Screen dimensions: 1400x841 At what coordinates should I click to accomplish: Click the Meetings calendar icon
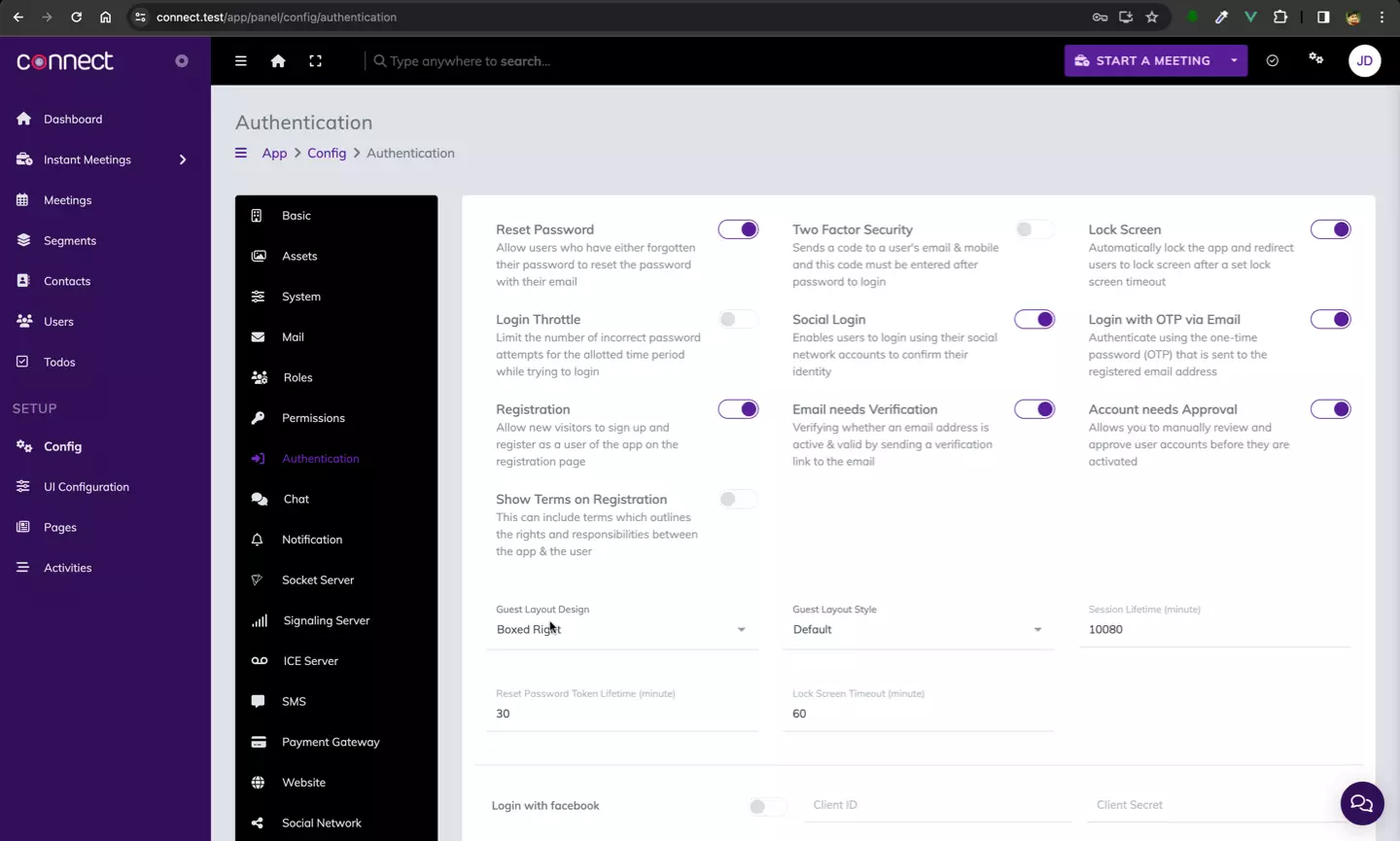(x=22, y=199)
